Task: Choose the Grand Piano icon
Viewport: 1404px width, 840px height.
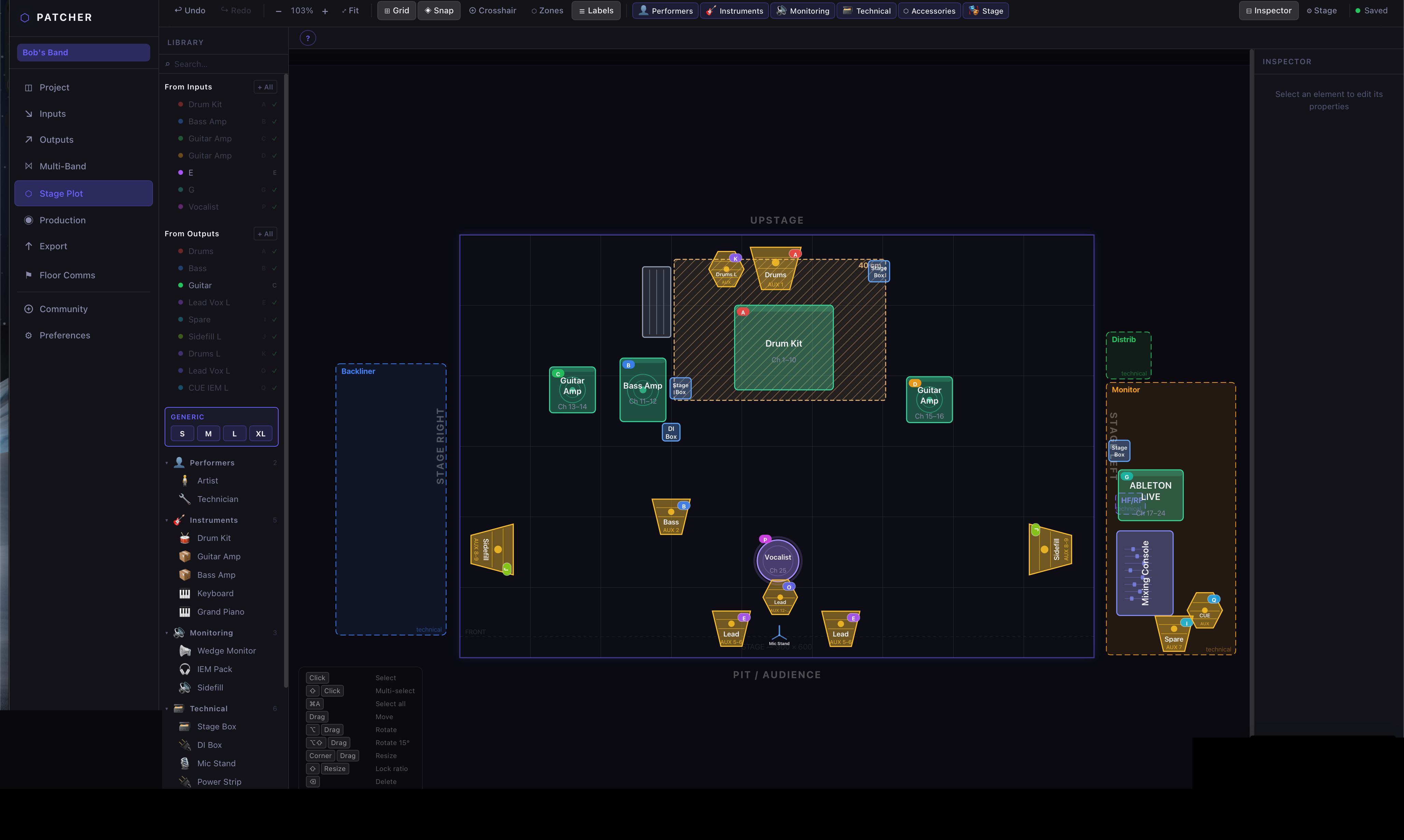Action: click(x=184, y=612)
